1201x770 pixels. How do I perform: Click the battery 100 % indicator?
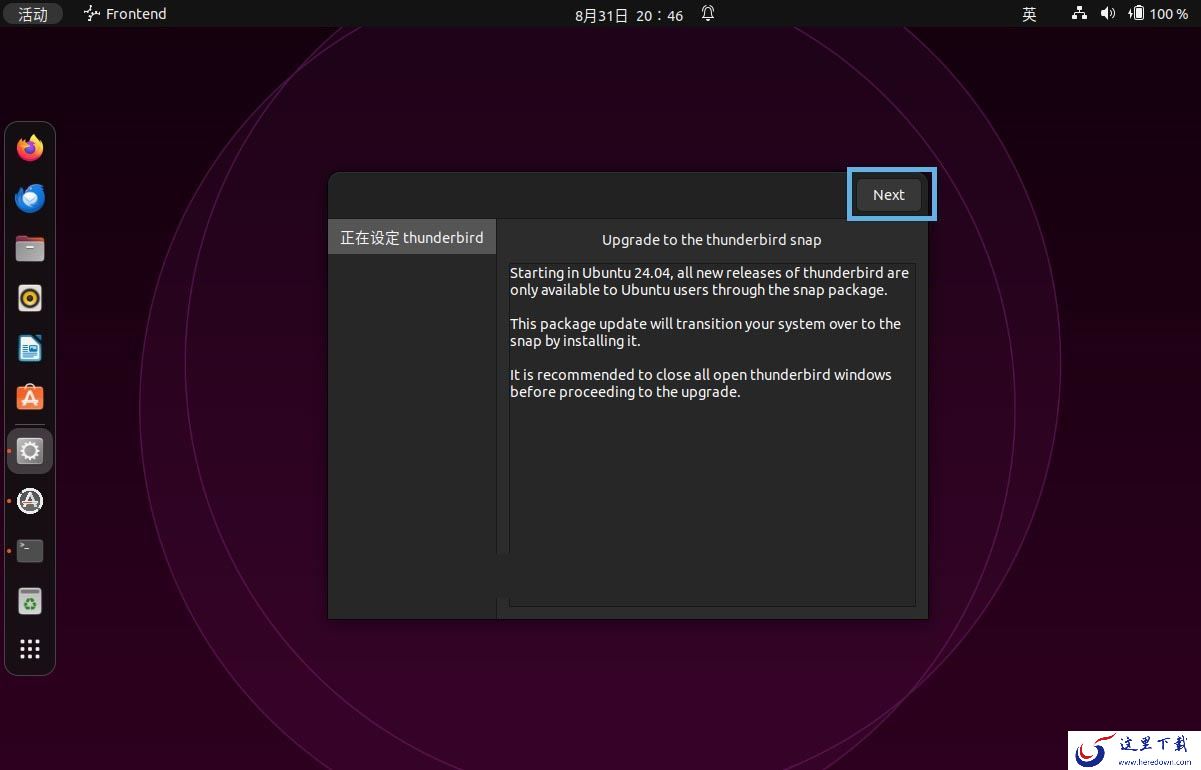pos(1158,14)
